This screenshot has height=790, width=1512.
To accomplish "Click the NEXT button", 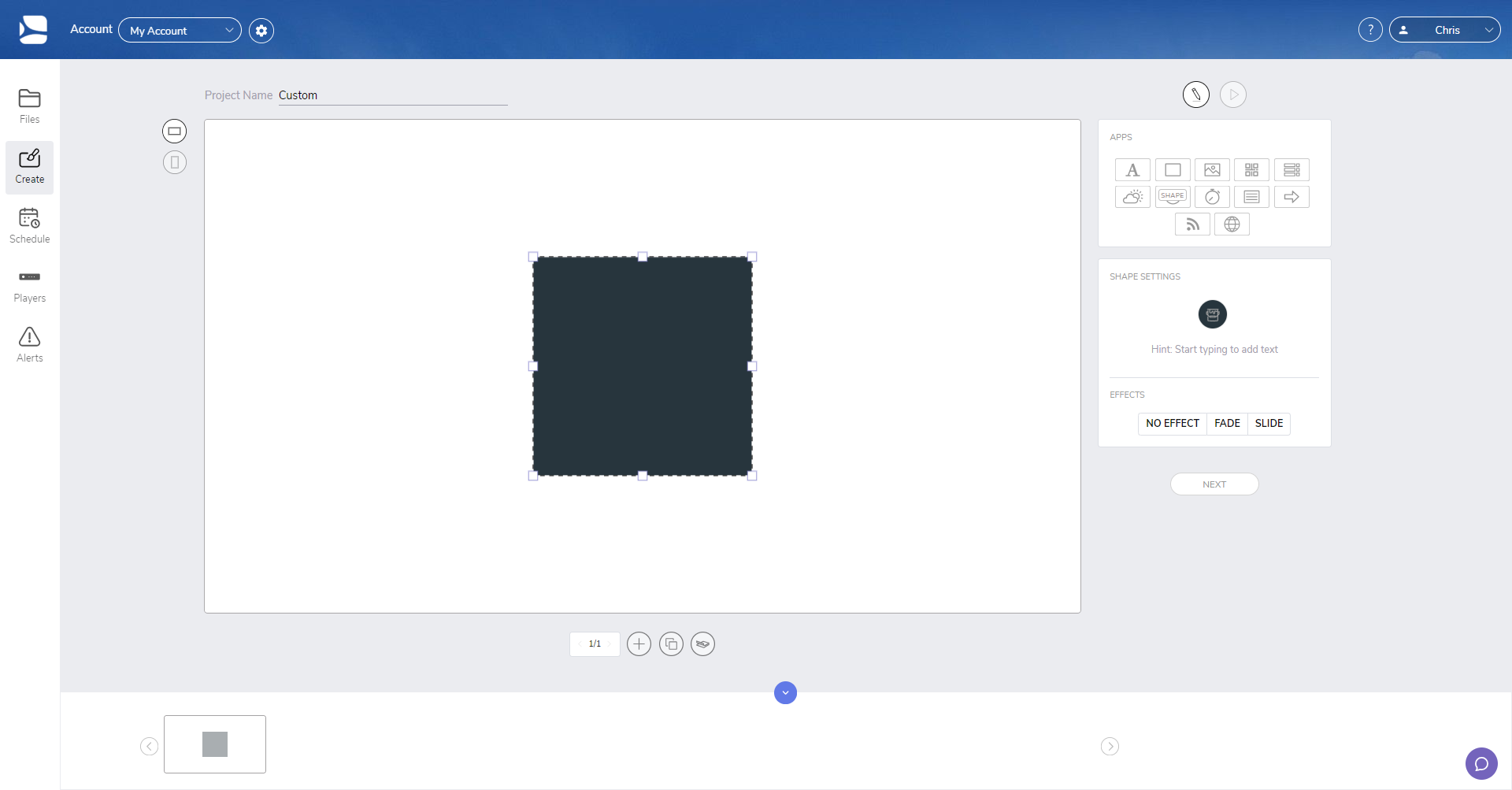I will click(x=1214, y=484).
